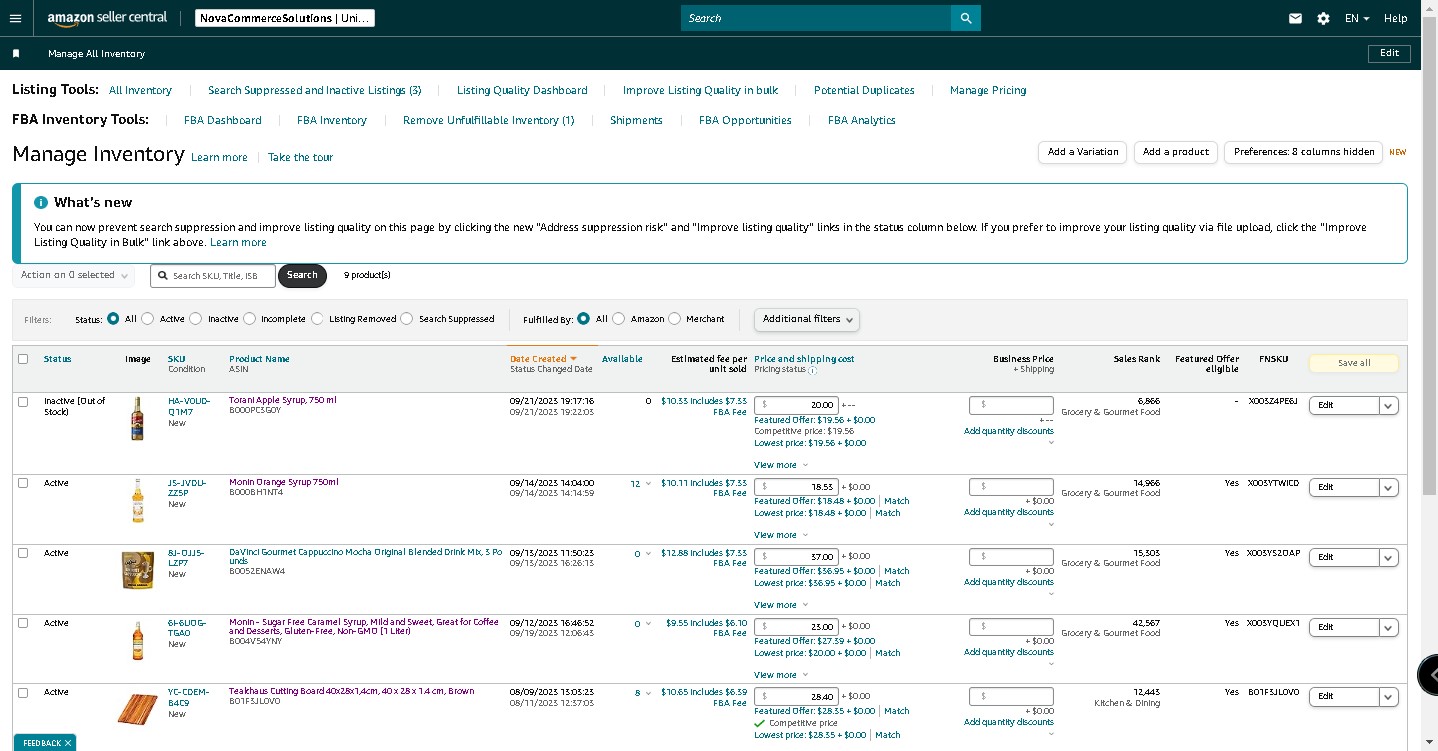Open the NovaCommerceSolutions account switcher

pos(285,18)
